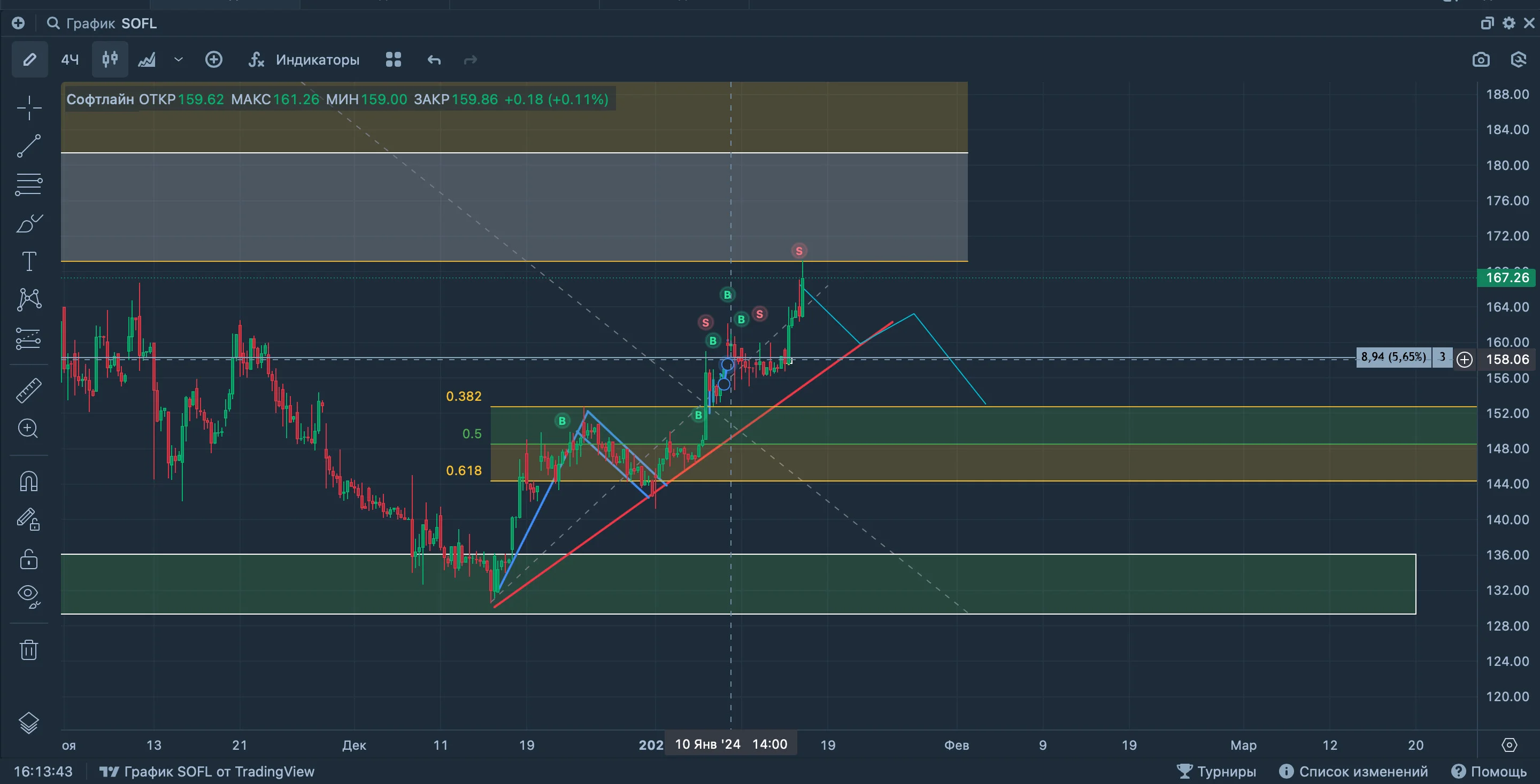Add a symbol to compare
Image resolution: width=1540 pixels, height=784 pixels.
tap(213, 59)
